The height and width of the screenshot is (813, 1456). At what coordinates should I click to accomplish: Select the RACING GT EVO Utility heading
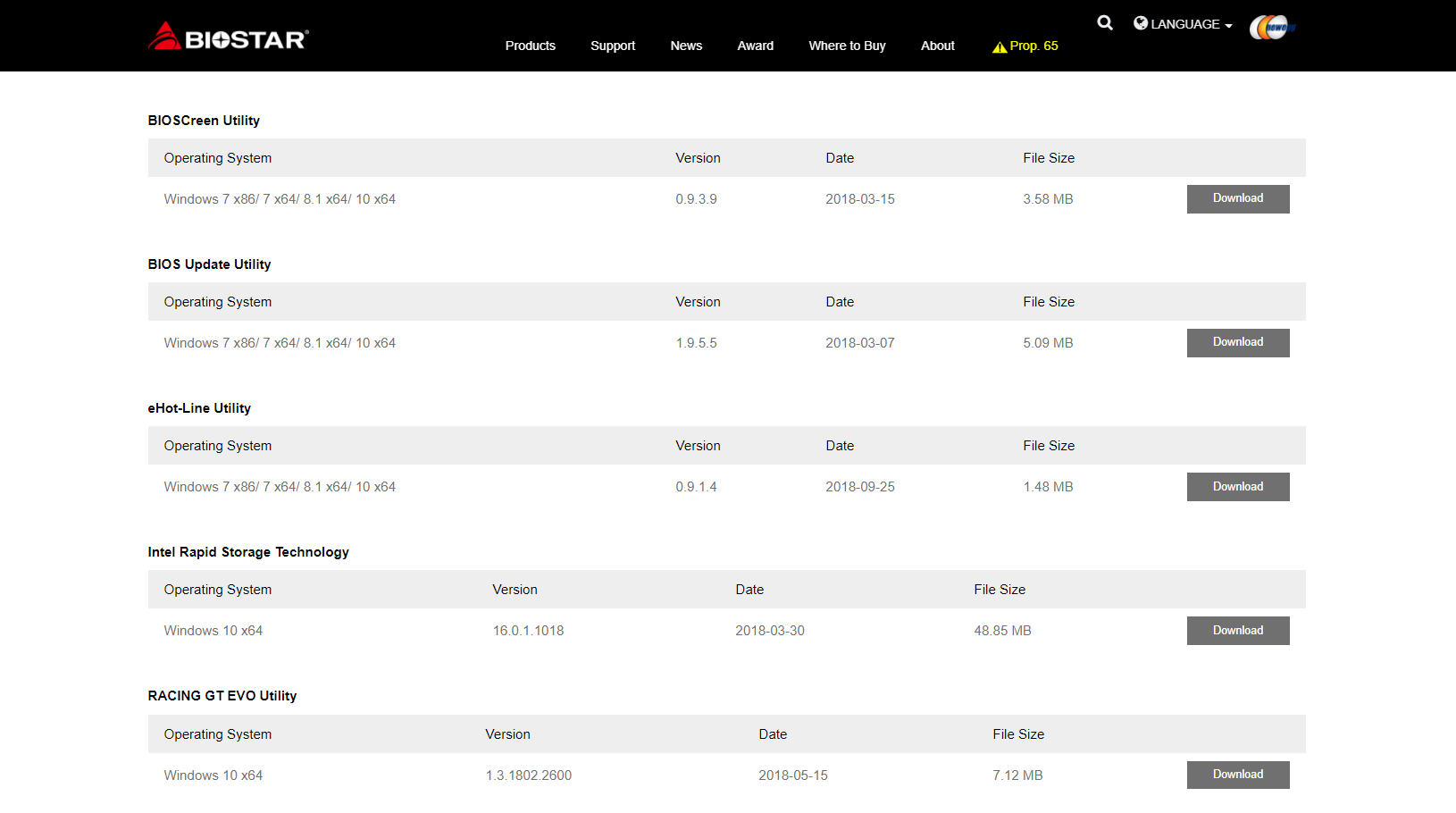point(222,696)
